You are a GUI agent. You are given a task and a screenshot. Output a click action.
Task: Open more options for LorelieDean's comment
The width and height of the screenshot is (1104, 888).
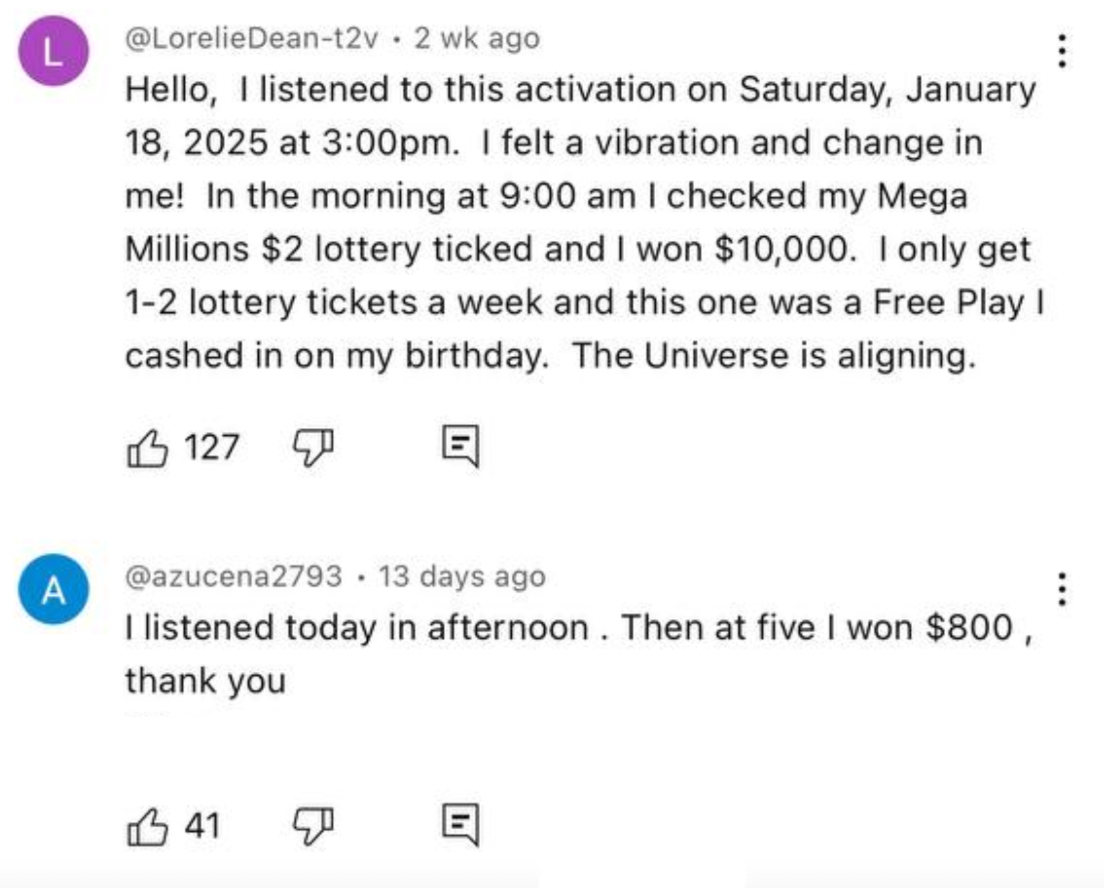[x=1061, y=50]
